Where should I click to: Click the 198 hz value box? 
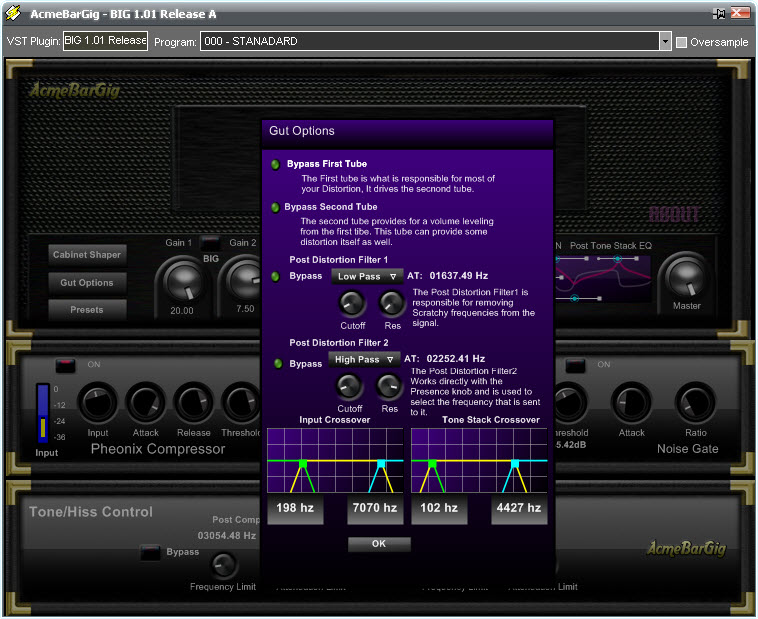(295, 508)
